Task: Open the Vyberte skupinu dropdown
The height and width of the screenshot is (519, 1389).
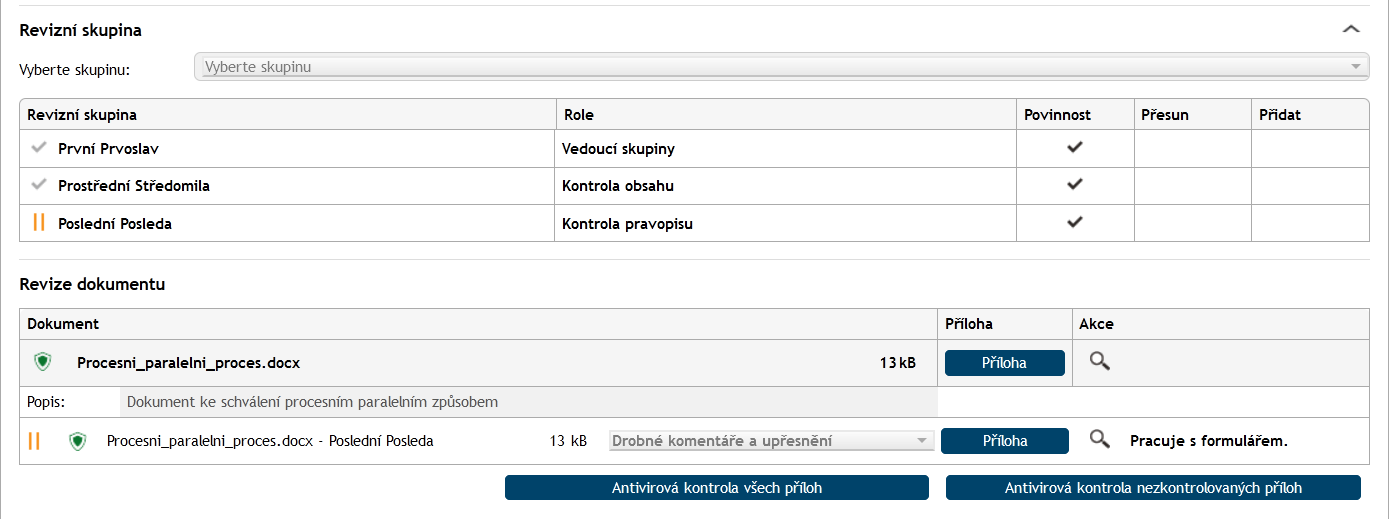Action: pyautogui.click(x=782, y=67)
